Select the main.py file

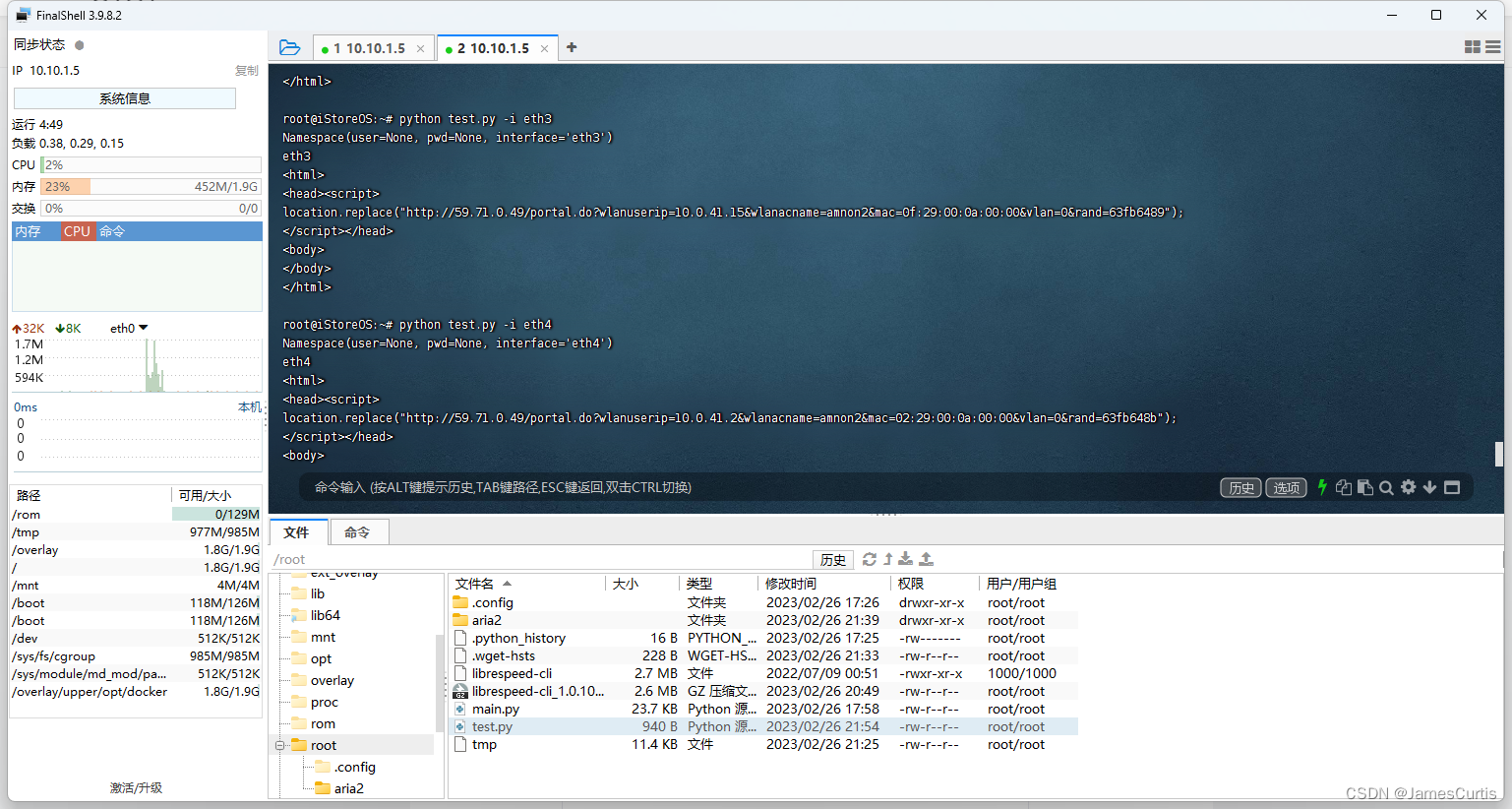coord(764,709)
